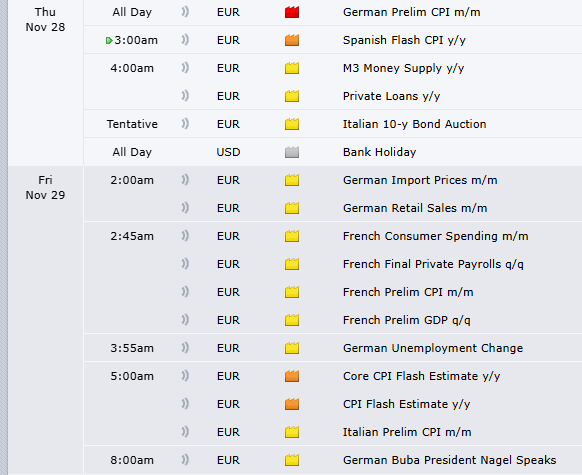The height and width of the screenshot is (475, 582).
Task: Click yellow impact icon for M3 Money Supply
Action: point(292,68)
